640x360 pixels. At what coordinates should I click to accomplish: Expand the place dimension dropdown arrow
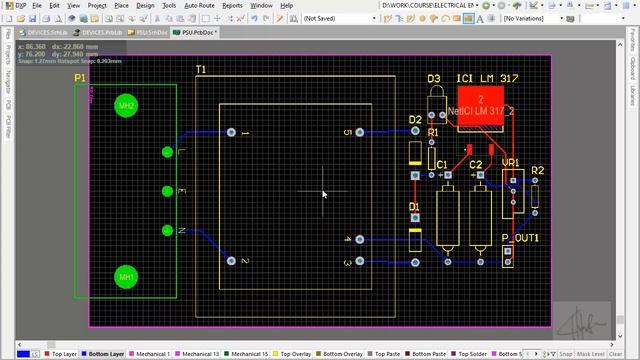597,6
